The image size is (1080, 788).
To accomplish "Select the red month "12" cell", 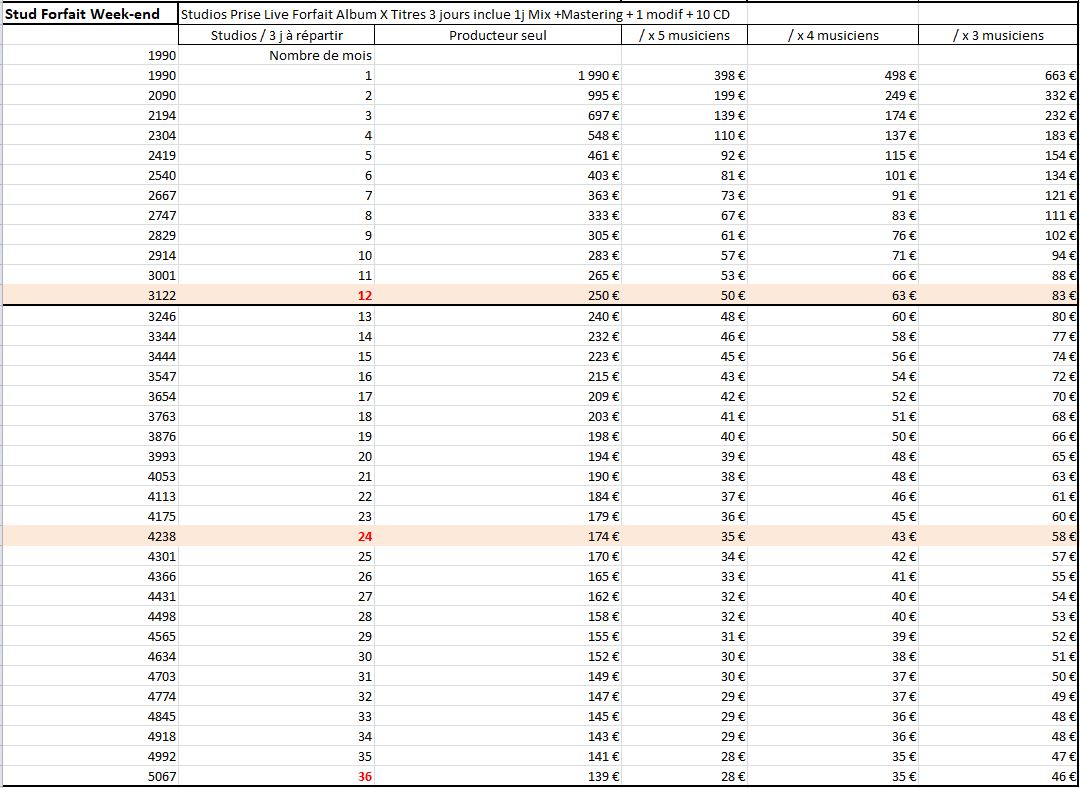I will point(365,296).
